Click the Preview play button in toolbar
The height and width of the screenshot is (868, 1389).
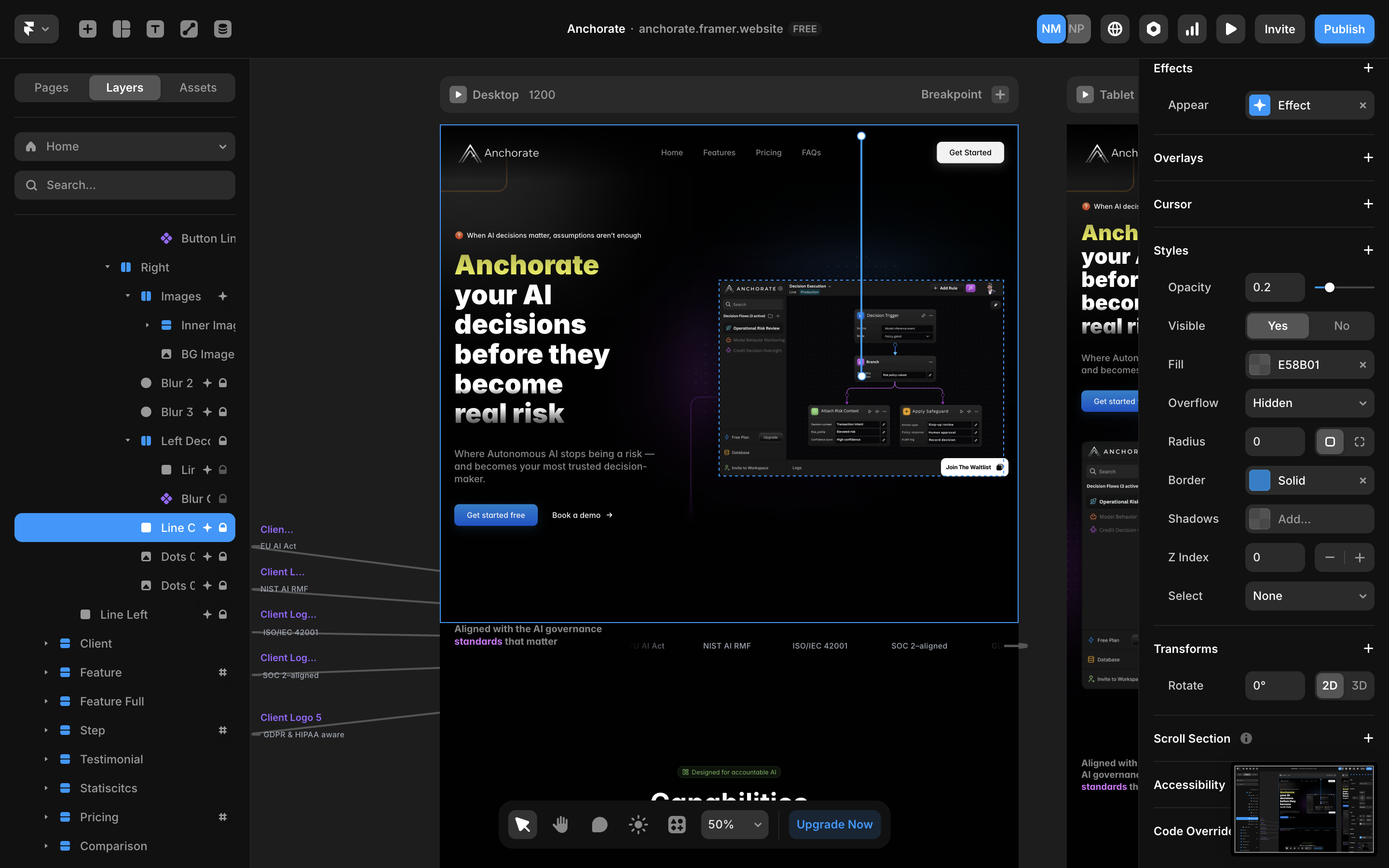(x=1231, y=29)
